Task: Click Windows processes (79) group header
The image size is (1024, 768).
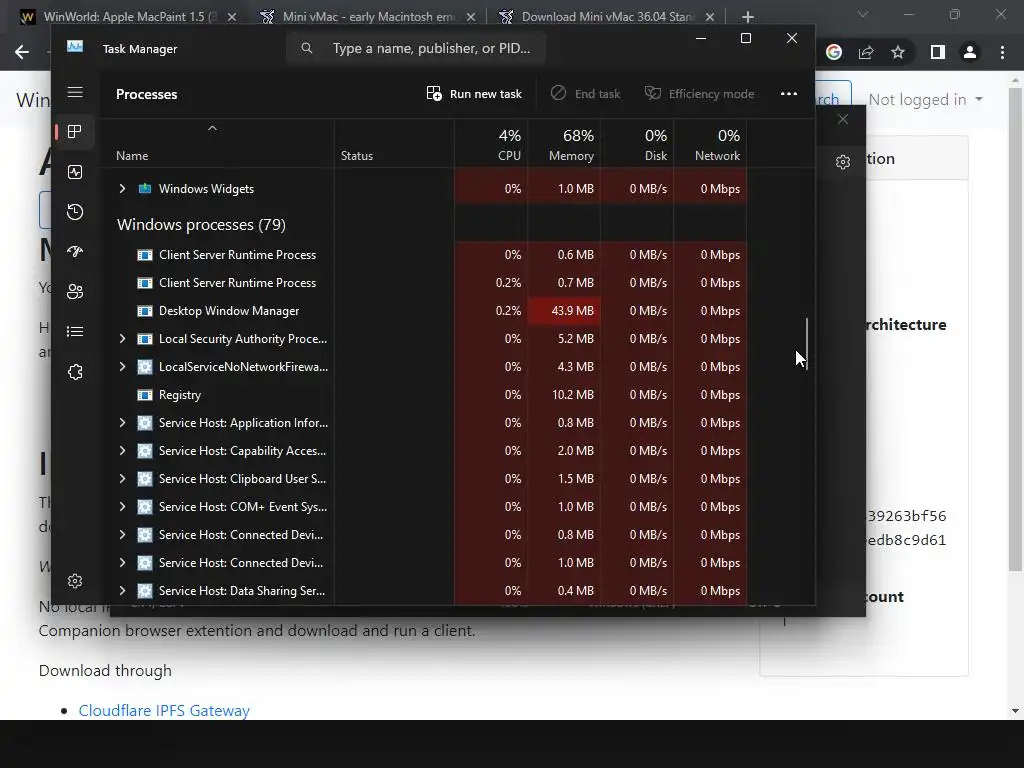Action: [201, 225]
